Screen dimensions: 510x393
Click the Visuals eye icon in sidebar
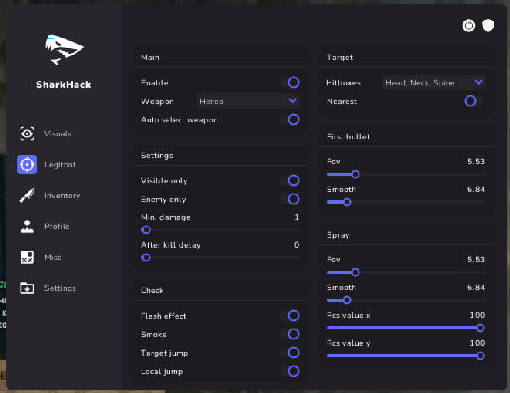click(27, 133)
